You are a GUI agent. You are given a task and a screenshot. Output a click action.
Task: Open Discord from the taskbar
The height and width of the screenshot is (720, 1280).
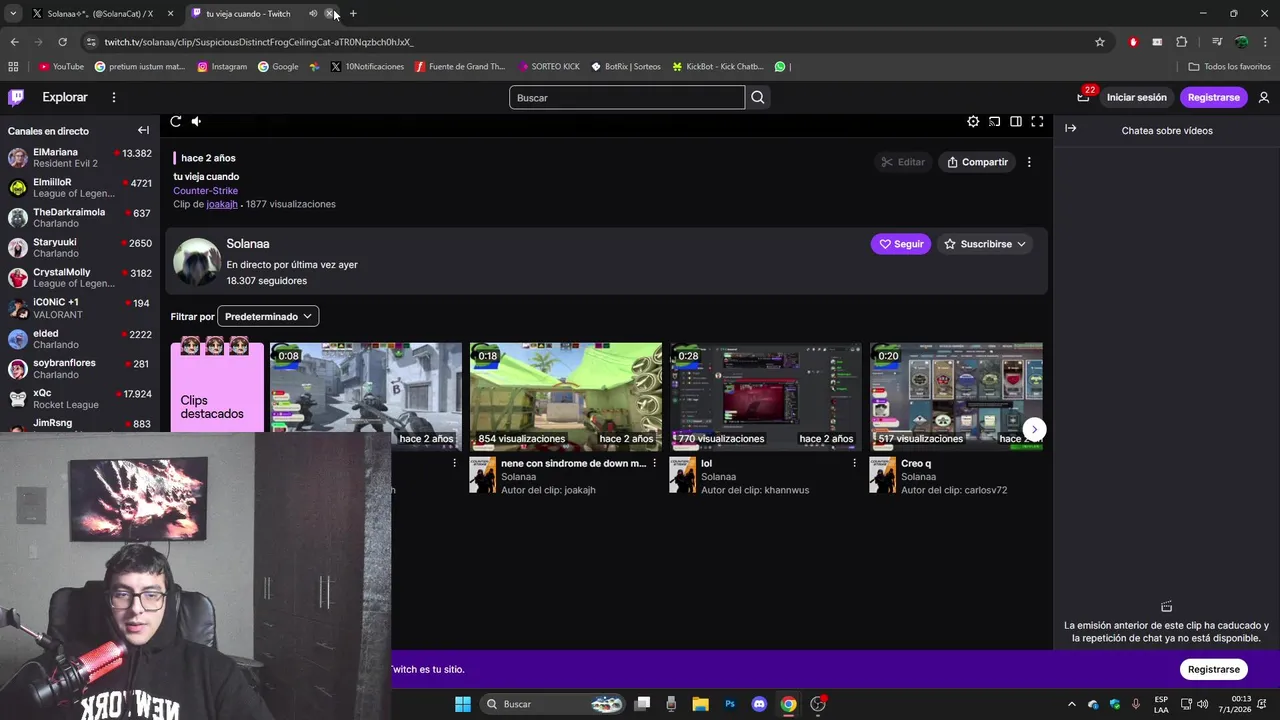click(759, 704)
